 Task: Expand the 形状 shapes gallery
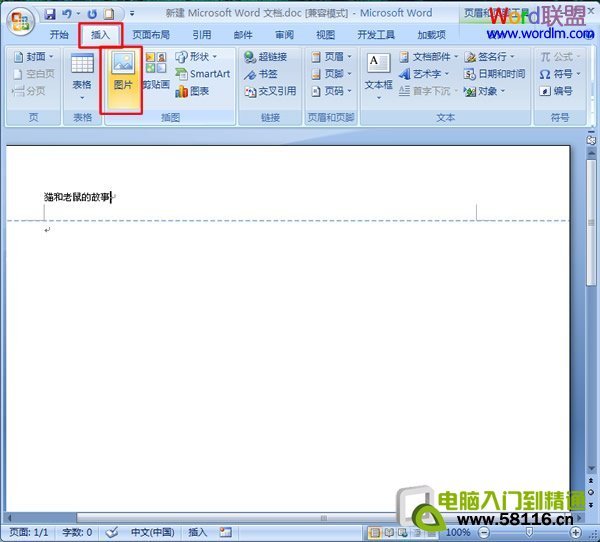(x=197, y=57)
